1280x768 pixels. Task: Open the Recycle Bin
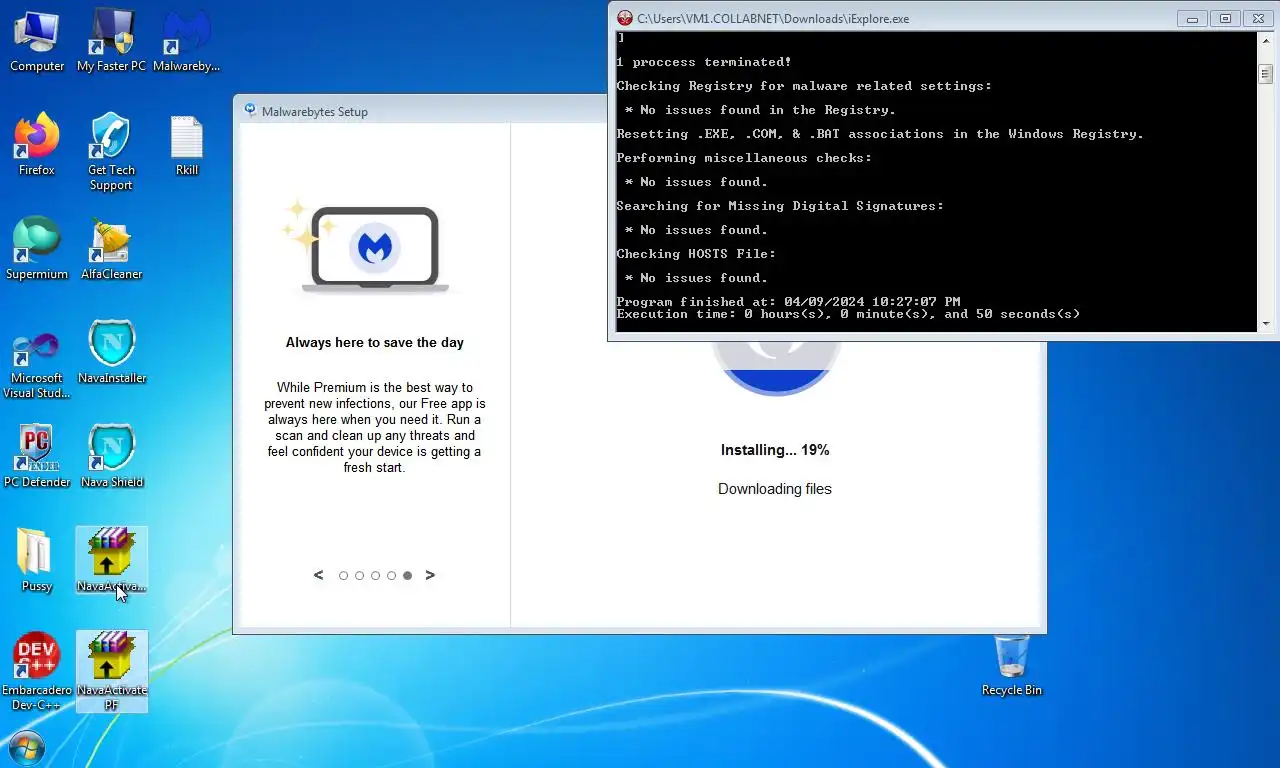[x=1011, y=665]
